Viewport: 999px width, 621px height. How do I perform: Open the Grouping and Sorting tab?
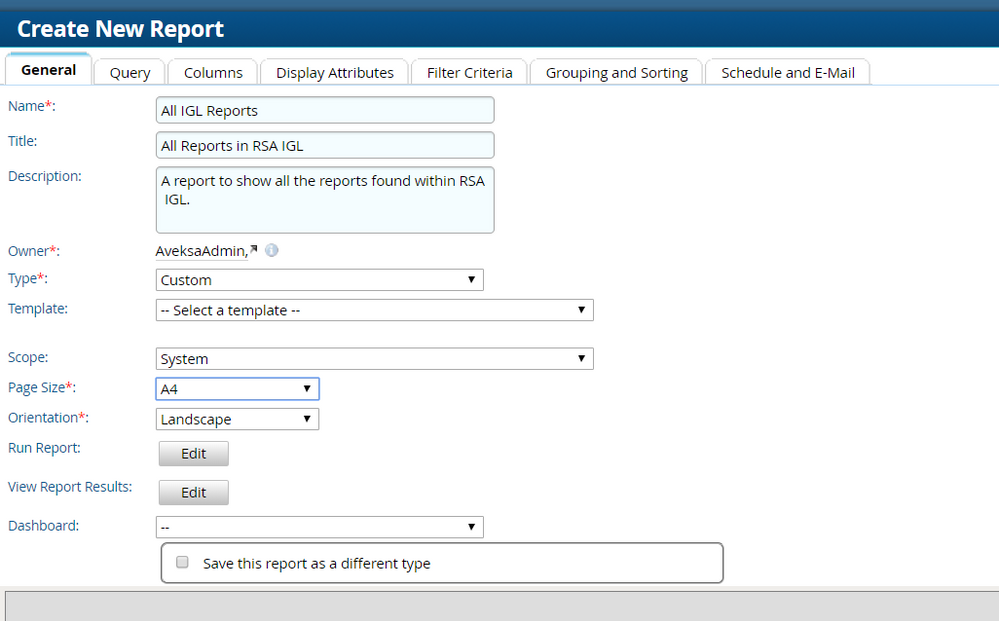616,72
